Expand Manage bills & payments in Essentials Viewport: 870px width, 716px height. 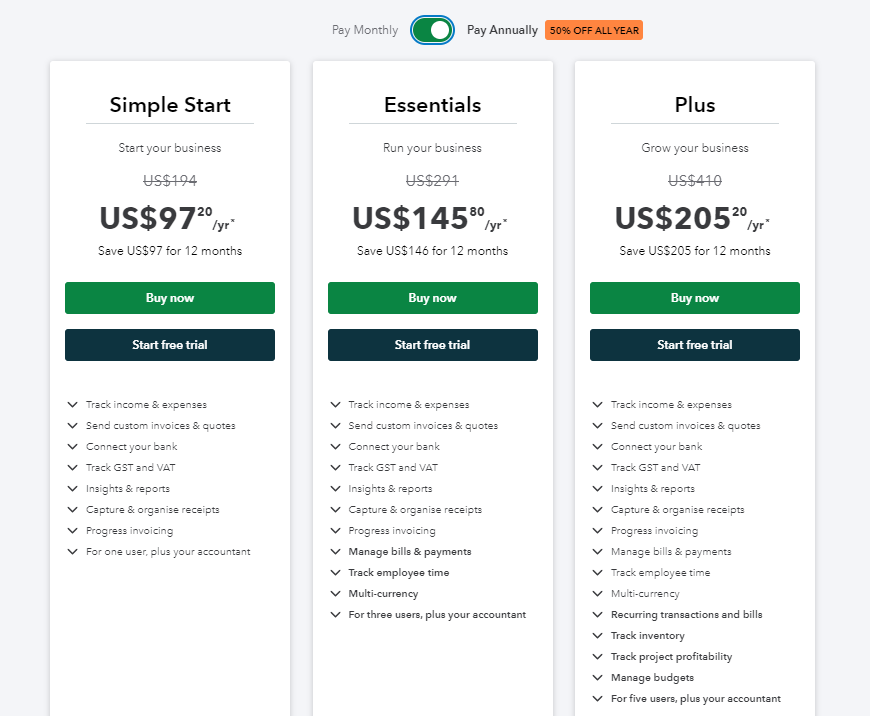coord(335,552)
